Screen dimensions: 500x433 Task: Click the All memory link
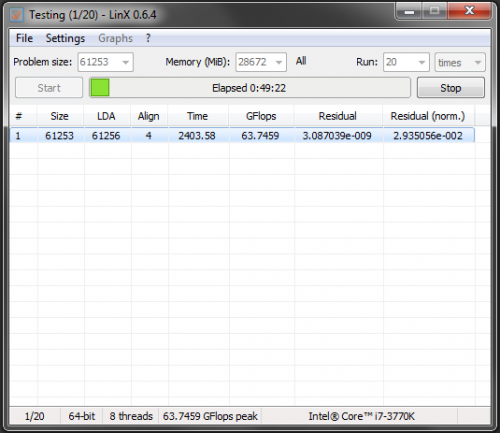tap(301, 61)
